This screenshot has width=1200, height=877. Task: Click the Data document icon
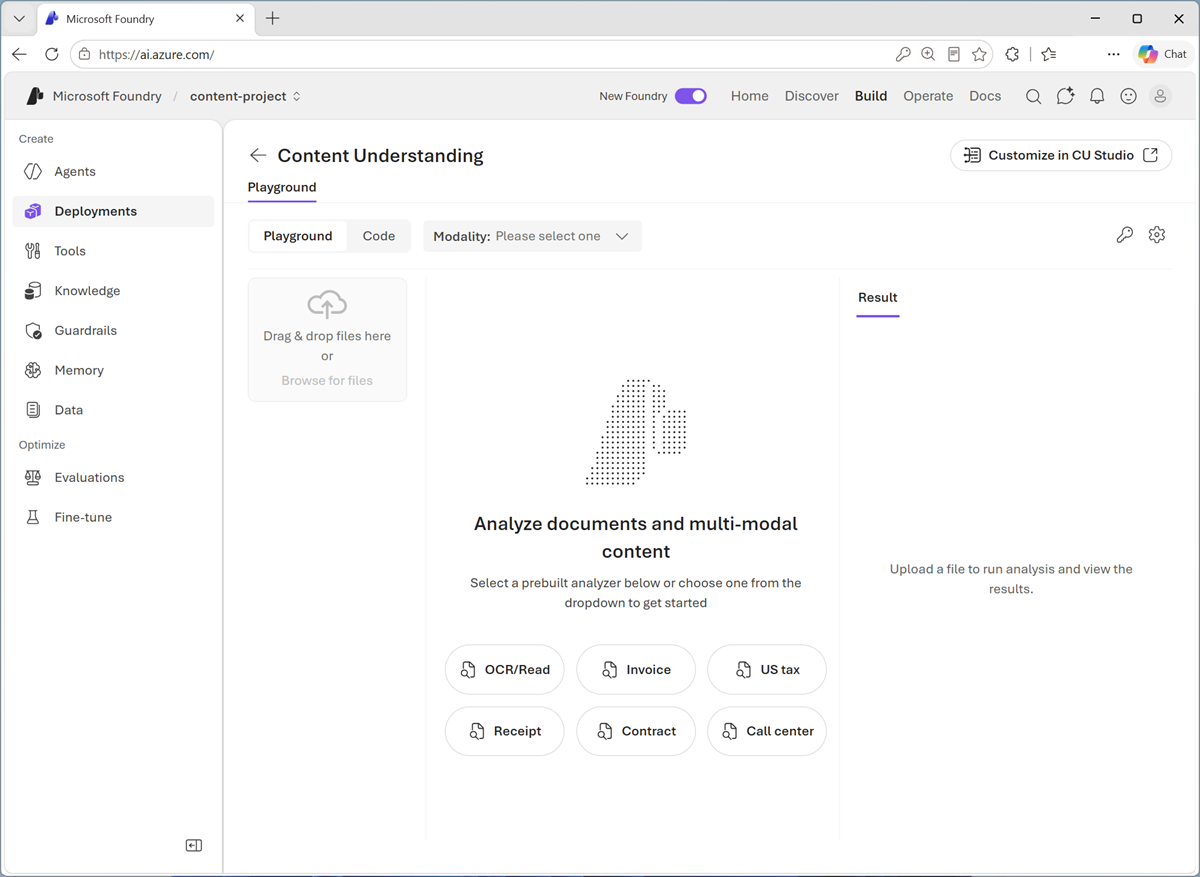click(x=33, y=410)
